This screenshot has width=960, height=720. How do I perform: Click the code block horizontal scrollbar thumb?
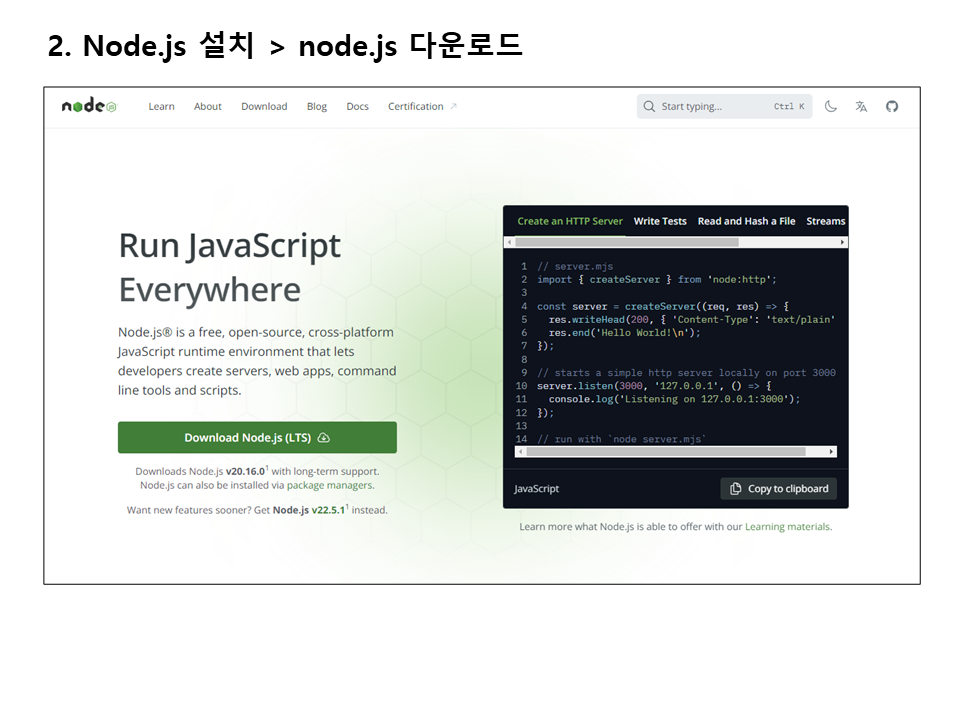click(x=666, y=452)
